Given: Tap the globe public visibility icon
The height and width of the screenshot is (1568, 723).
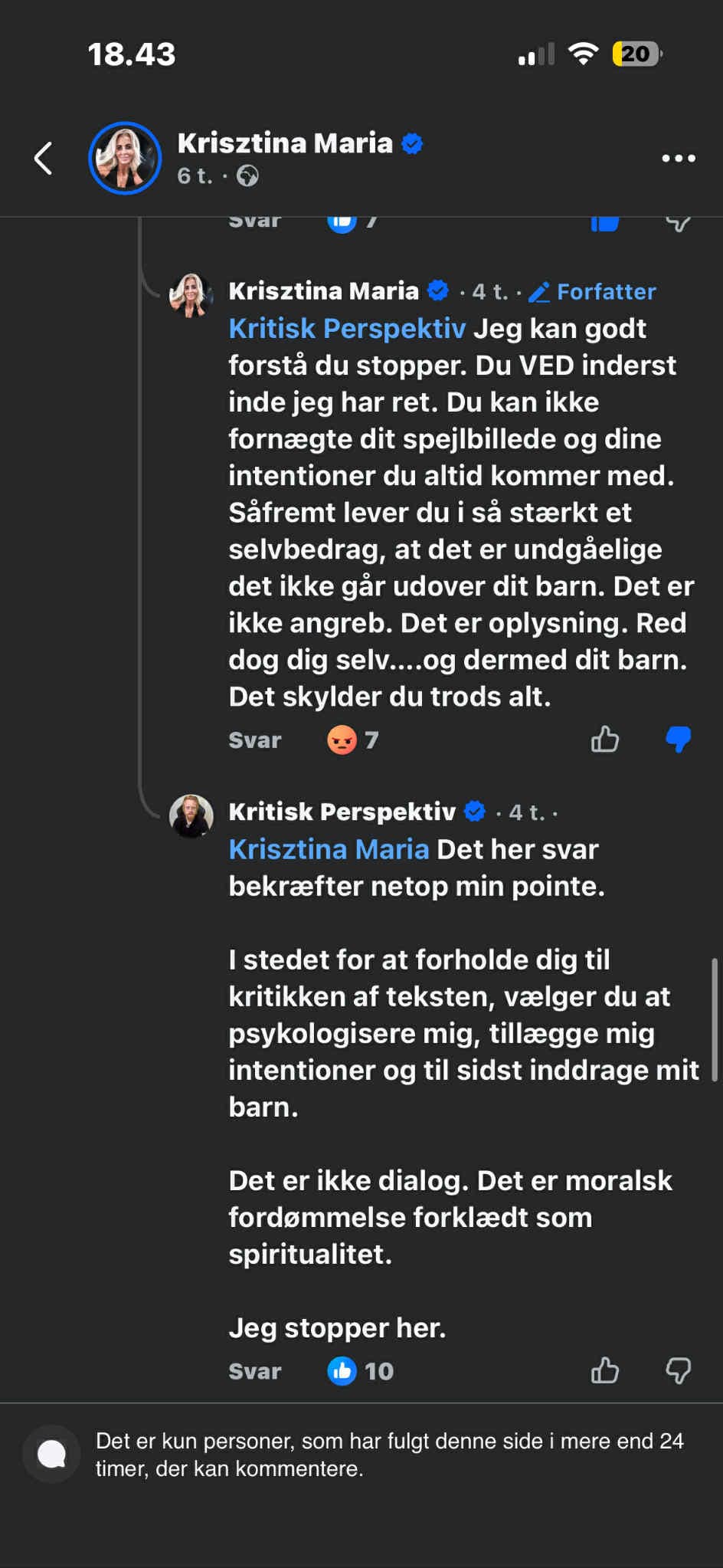Looking at the screenshot, I should pyautogui.click(x=247, y=176).
